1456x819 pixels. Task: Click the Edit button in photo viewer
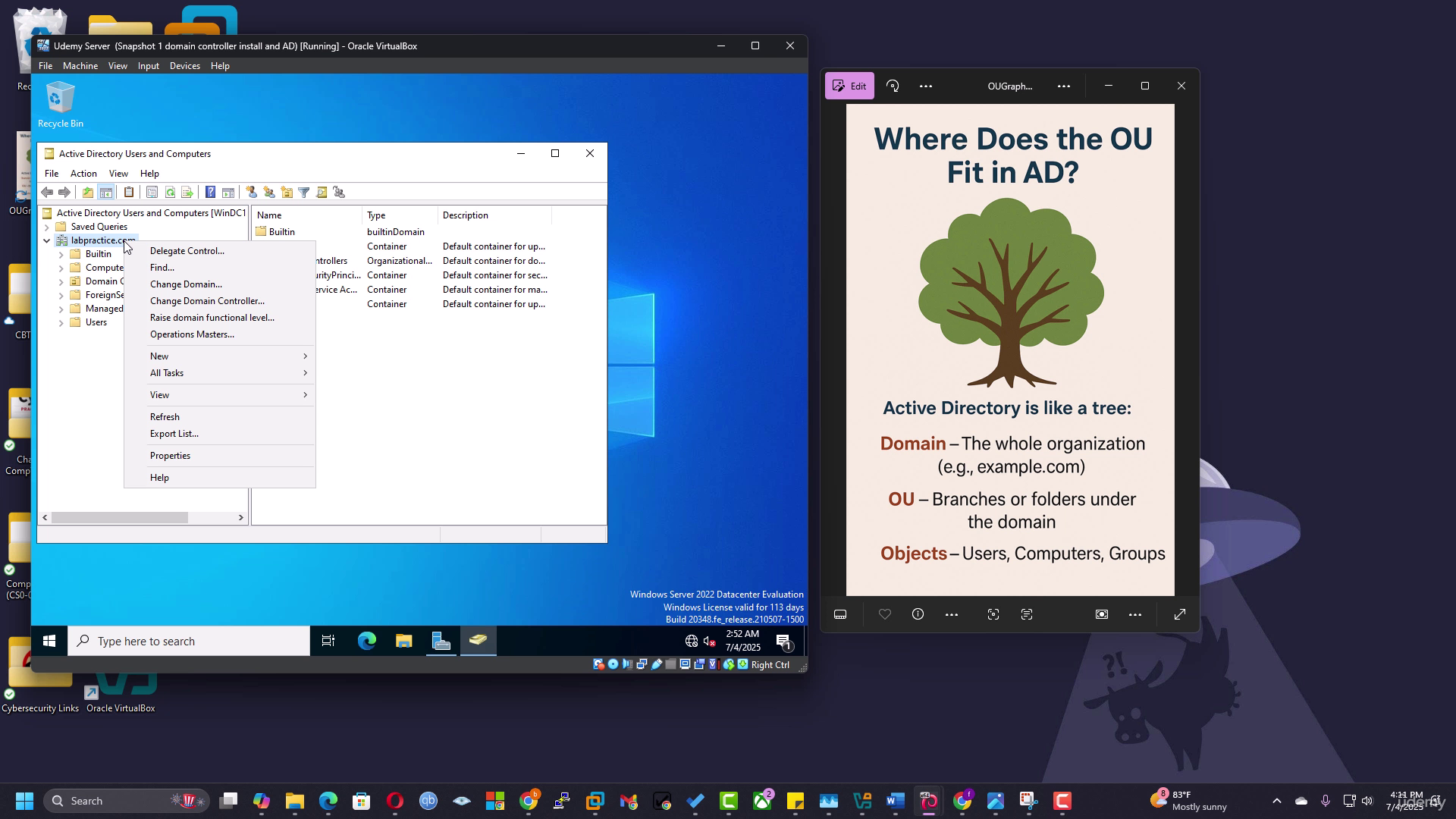[x=849, y=86]
